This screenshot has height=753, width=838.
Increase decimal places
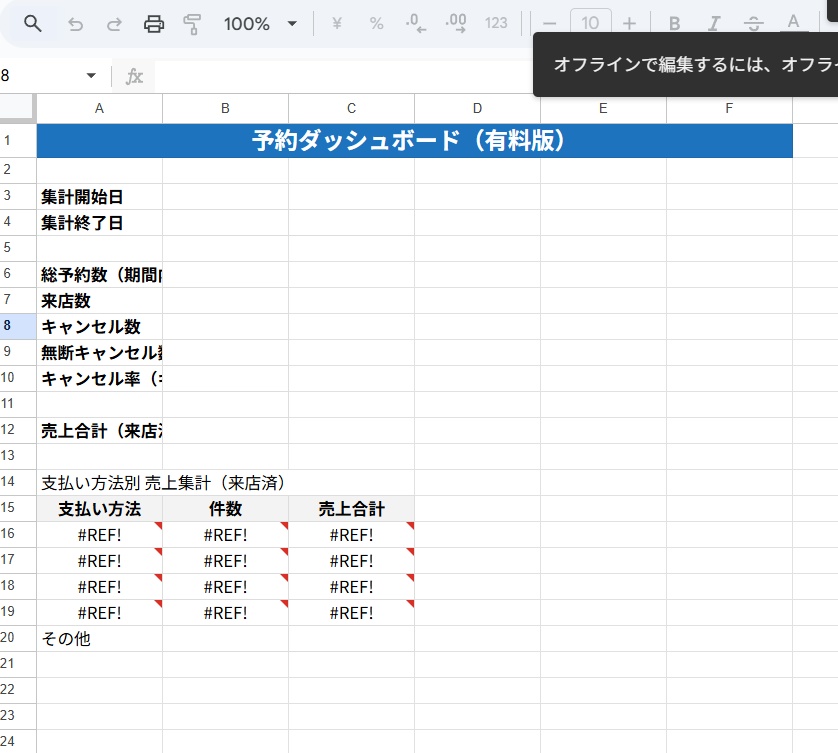tap(455, 23)
